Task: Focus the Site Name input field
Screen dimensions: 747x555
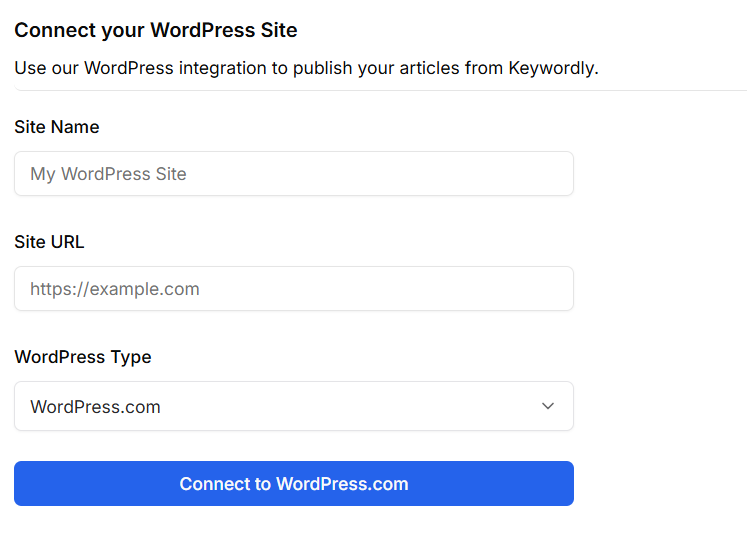Action: 293,174
